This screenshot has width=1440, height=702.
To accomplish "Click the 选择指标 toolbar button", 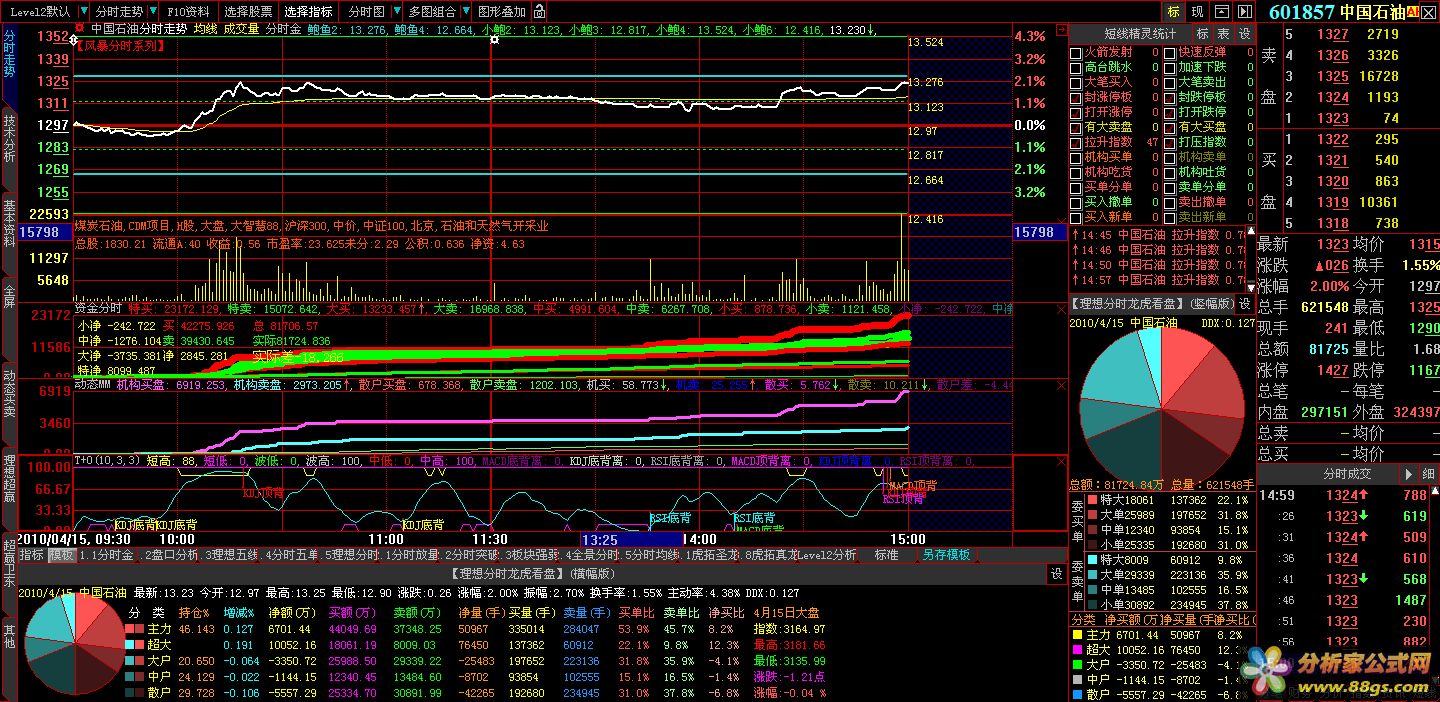I will point(308,12).
